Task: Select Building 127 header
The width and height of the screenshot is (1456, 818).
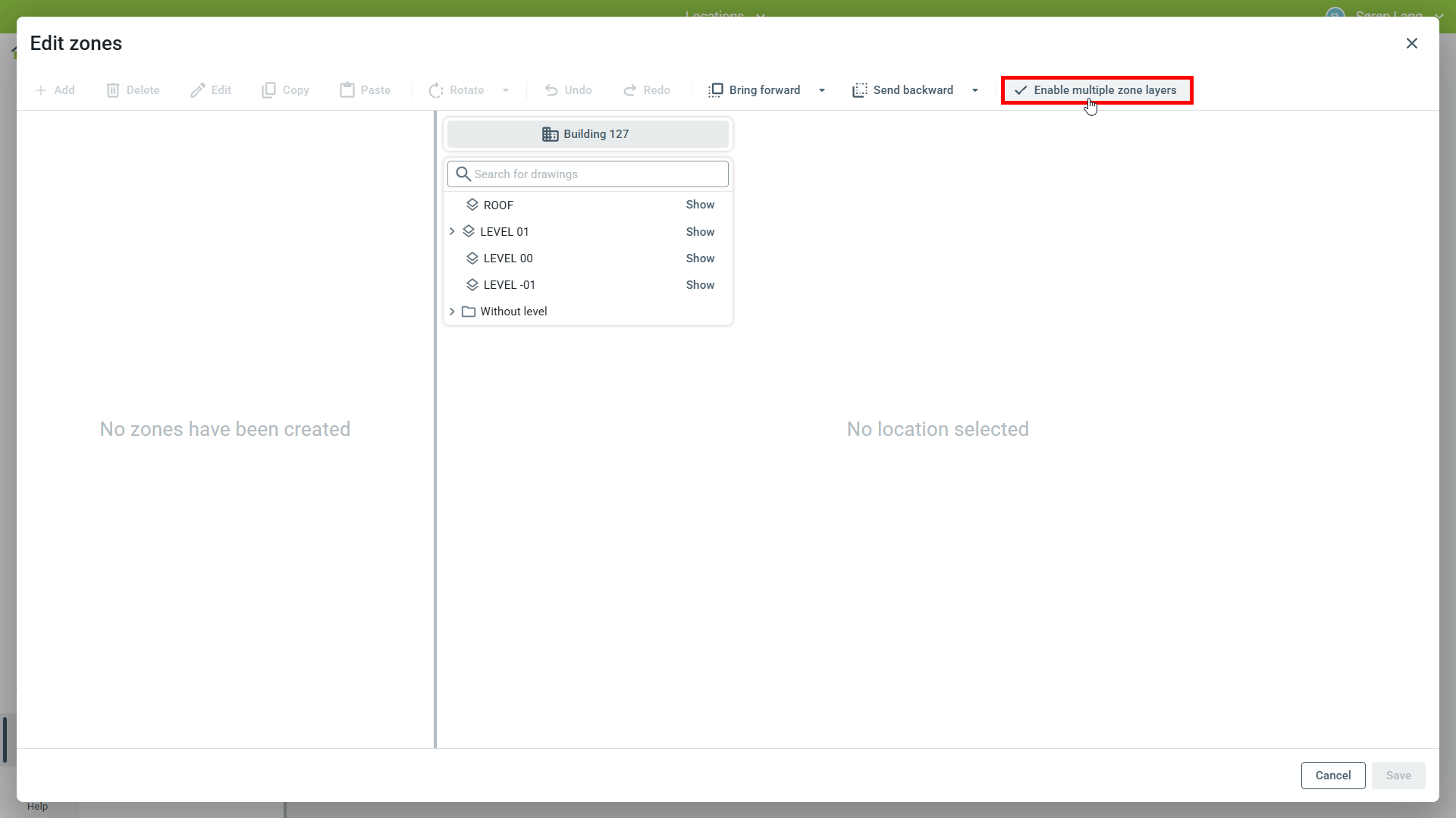Action: pos(588,134)
